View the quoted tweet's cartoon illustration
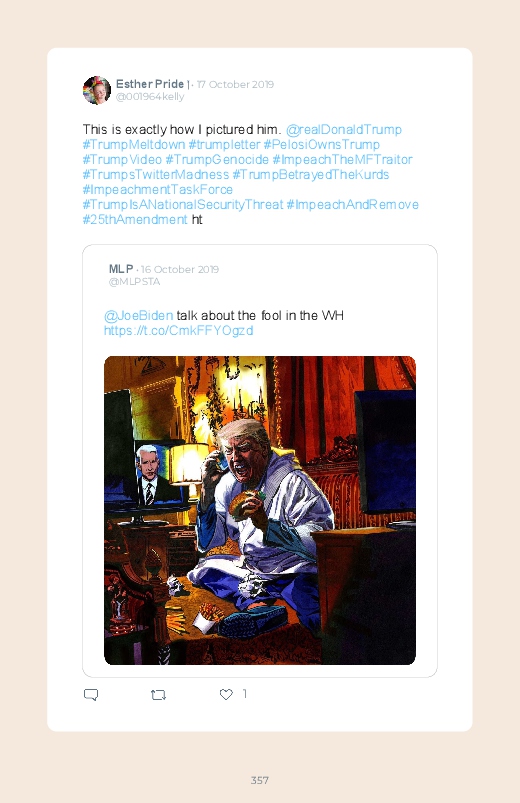 pos(260,510)
